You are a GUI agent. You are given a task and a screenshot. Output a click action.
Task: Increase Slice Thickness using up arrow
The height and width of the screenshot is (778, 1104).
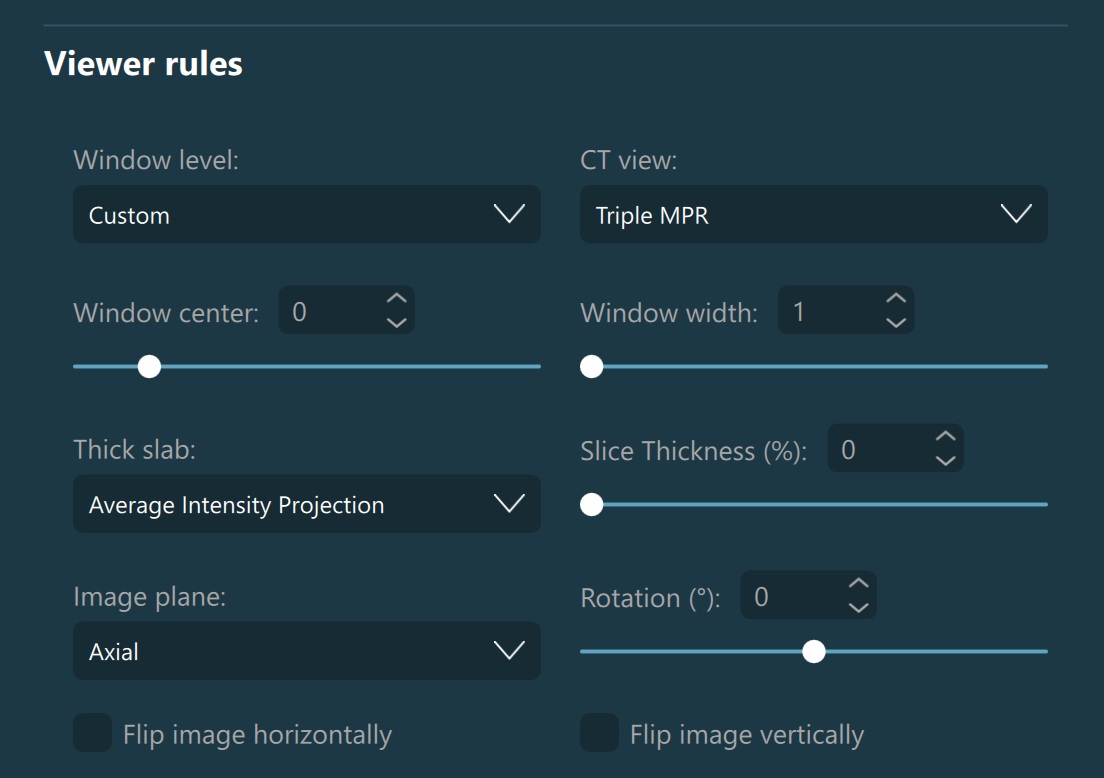tap(945, 438)
